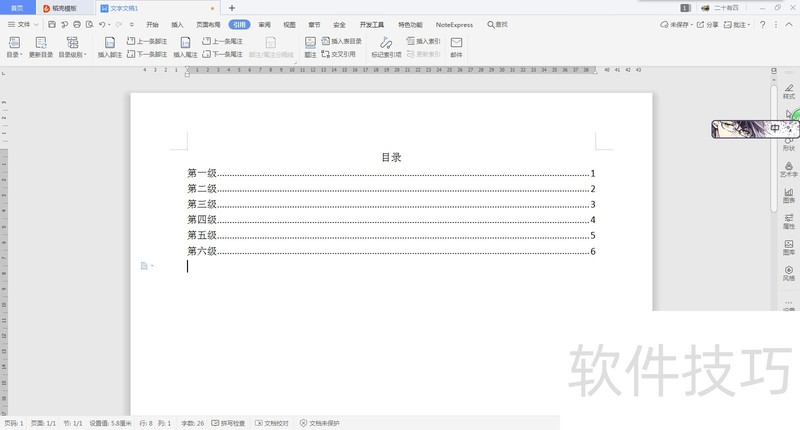
Task: Click the 更新目录 update icon
Action: point(41,47)
